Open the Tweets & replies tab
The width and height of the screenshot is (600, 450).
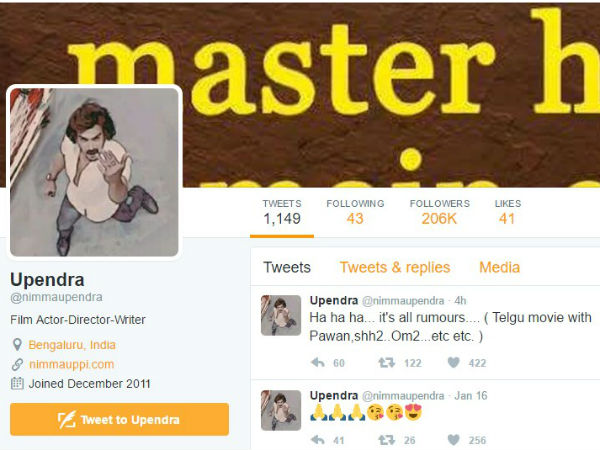pyautogui.click(x=395, y=267)
